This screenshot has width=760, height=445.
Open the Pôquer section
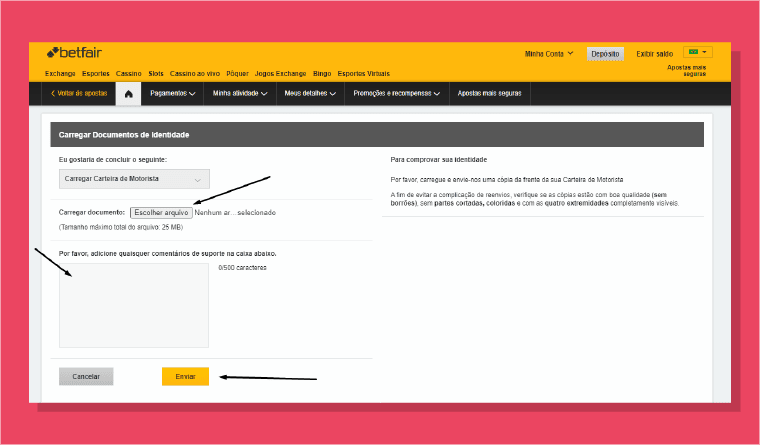(238, 74)
